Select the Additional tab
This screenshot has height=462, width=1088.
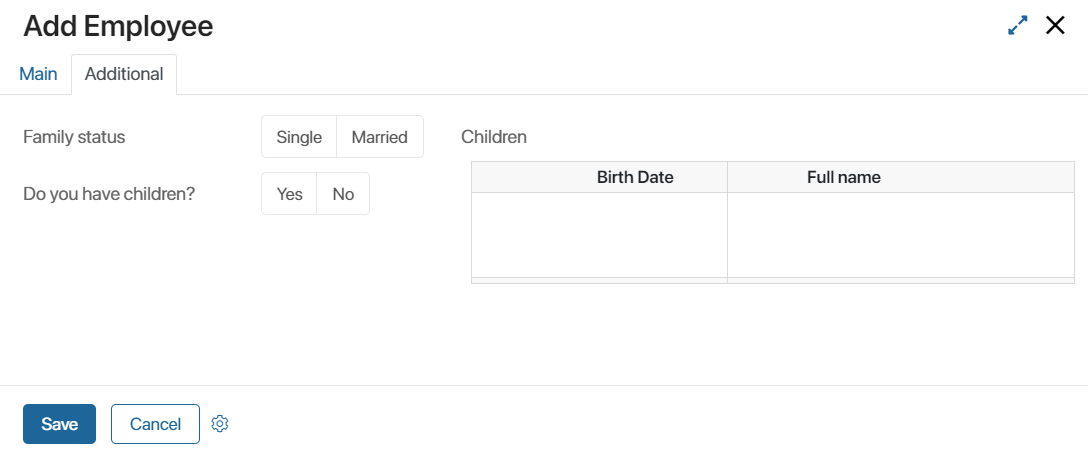(124, 74)
